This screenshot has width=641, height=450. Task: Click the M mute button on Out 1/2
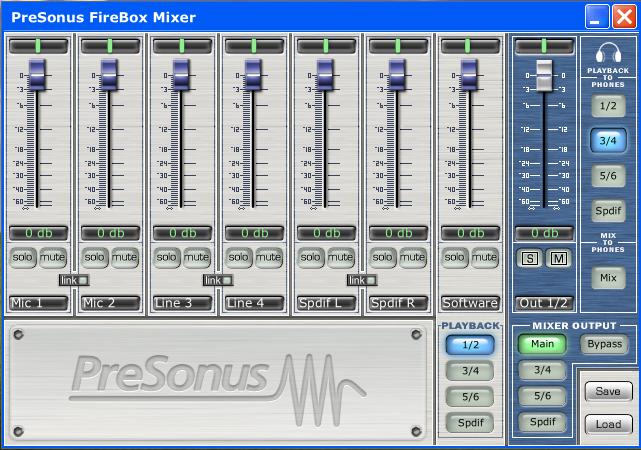(x=558, y=258)
